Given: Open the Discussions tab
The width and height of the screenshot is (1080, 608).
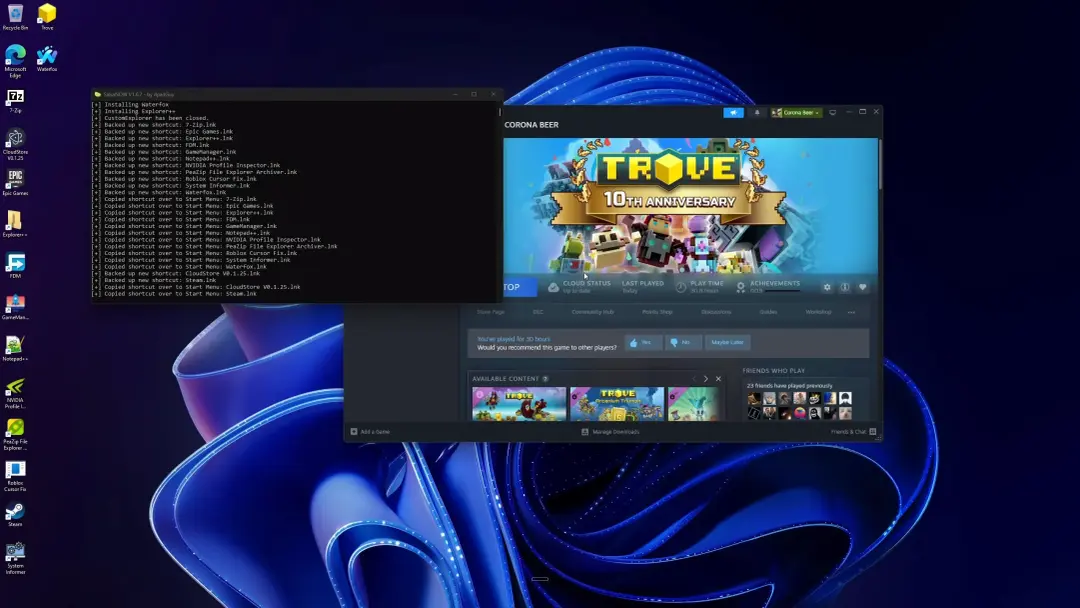Looking at the screenshot, I should click(716, 312).
